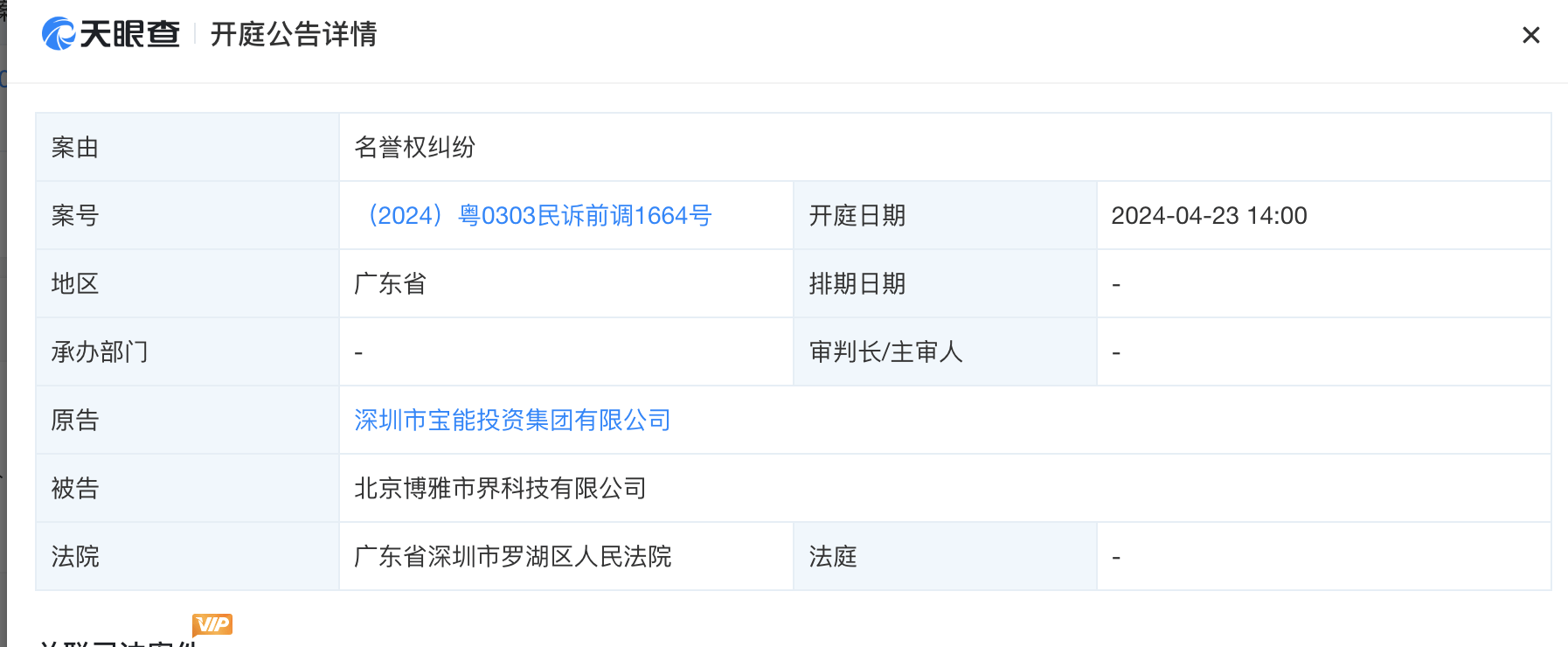Image resolution: width=1568 pixels, height=647 pixels.
Task: Click the 原告 row label
Action: (75, 421)
